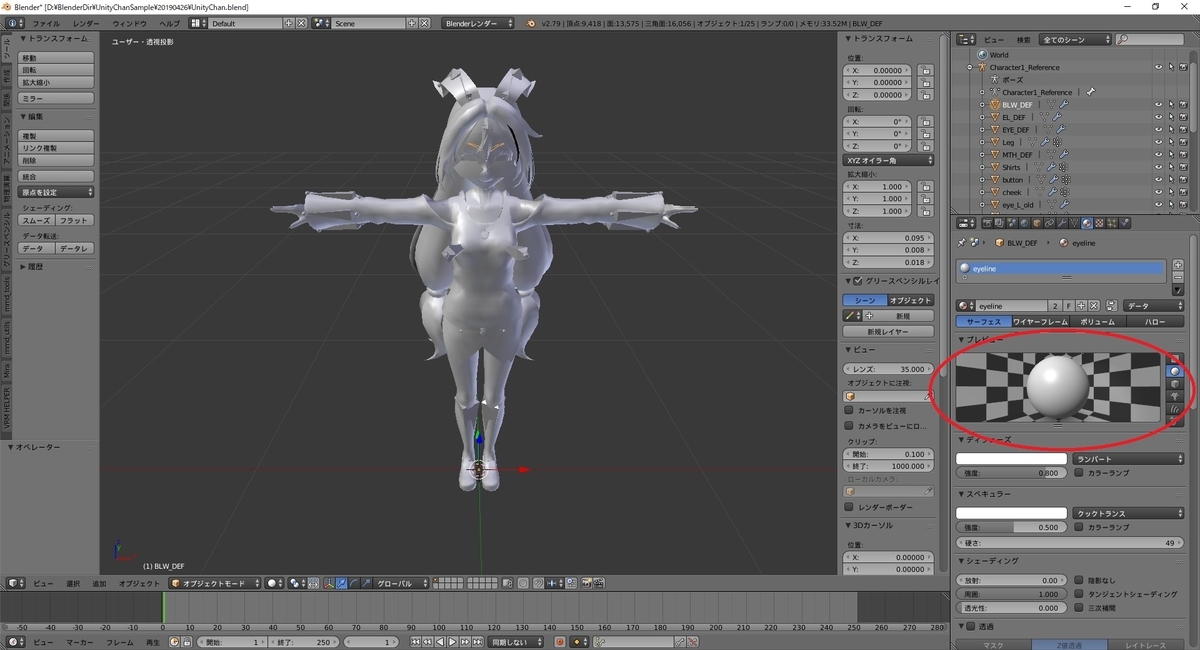Click the specular white color swatch
1200x650 pixels.
pos(1011,513)
